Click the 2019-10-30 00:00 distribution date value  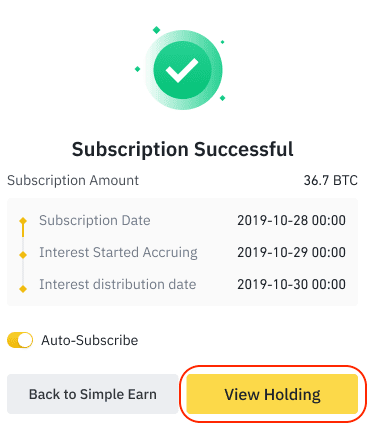pos(291,284)
